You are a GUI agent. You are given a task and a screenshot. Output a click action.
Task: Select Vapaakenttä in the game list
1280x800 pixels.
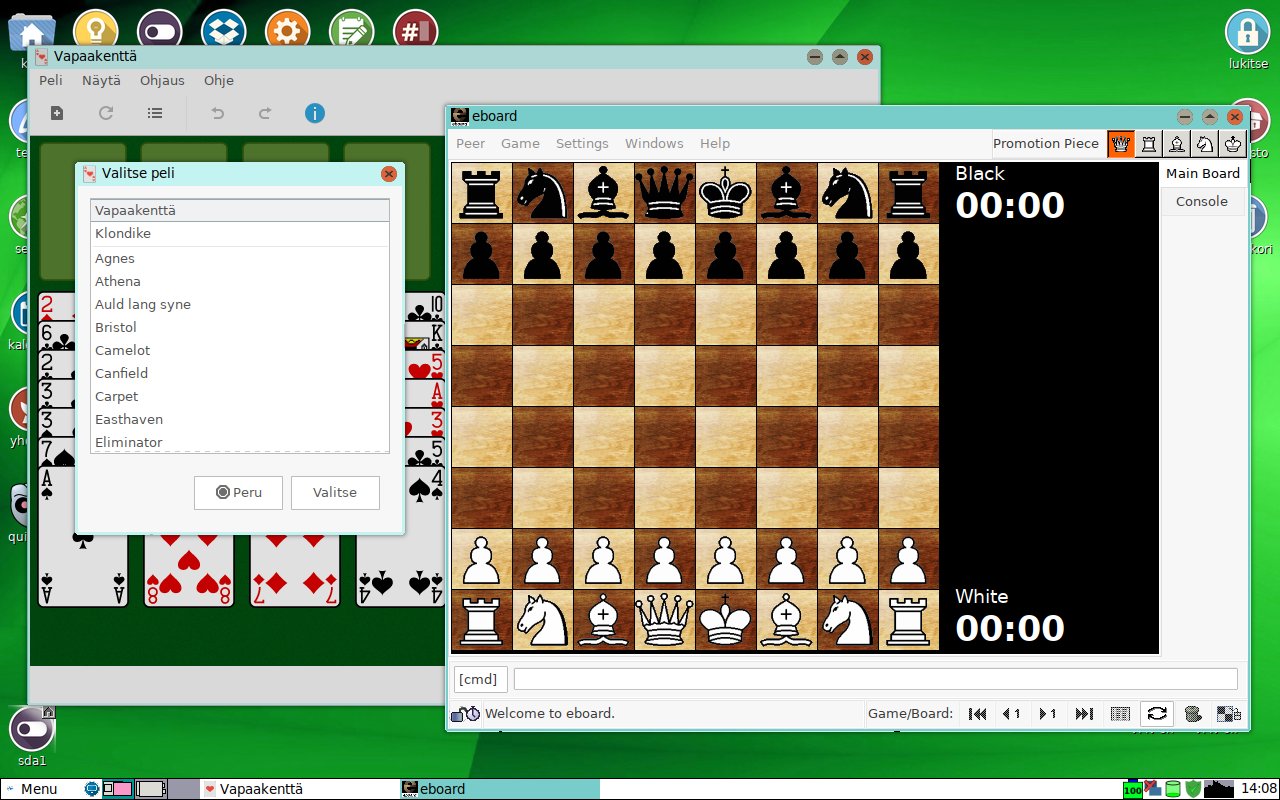(240, 210)
